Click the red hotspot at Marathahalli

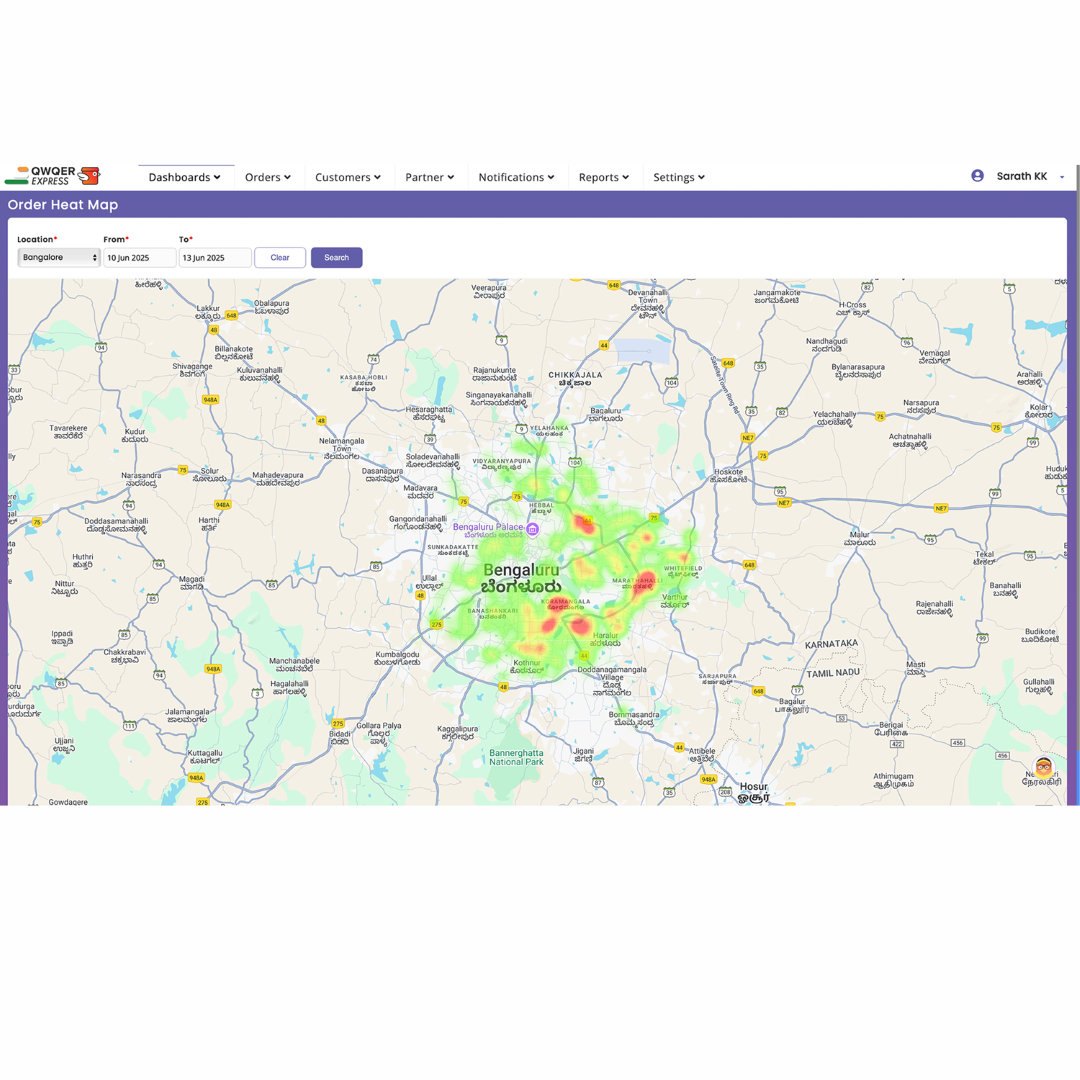click(647, 580)
